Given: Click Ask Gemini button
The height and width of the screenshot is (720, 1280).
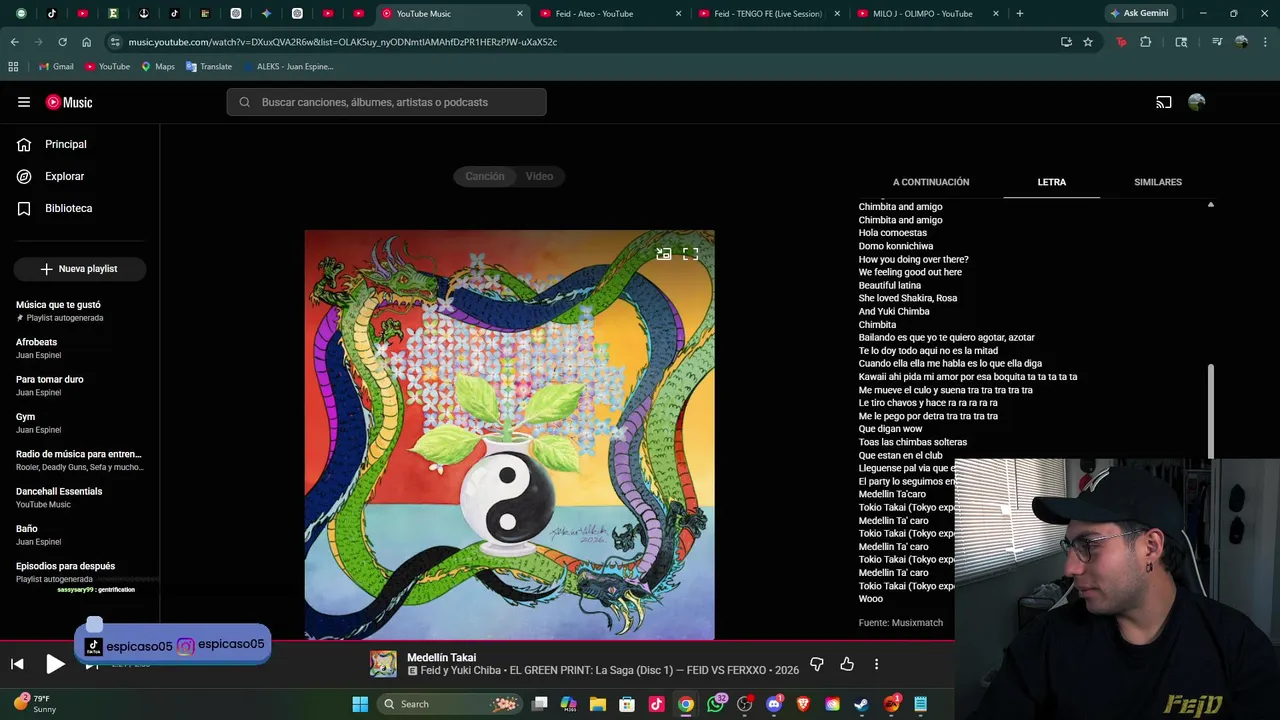Looking at the screenshot, I should click(1139, 14).
